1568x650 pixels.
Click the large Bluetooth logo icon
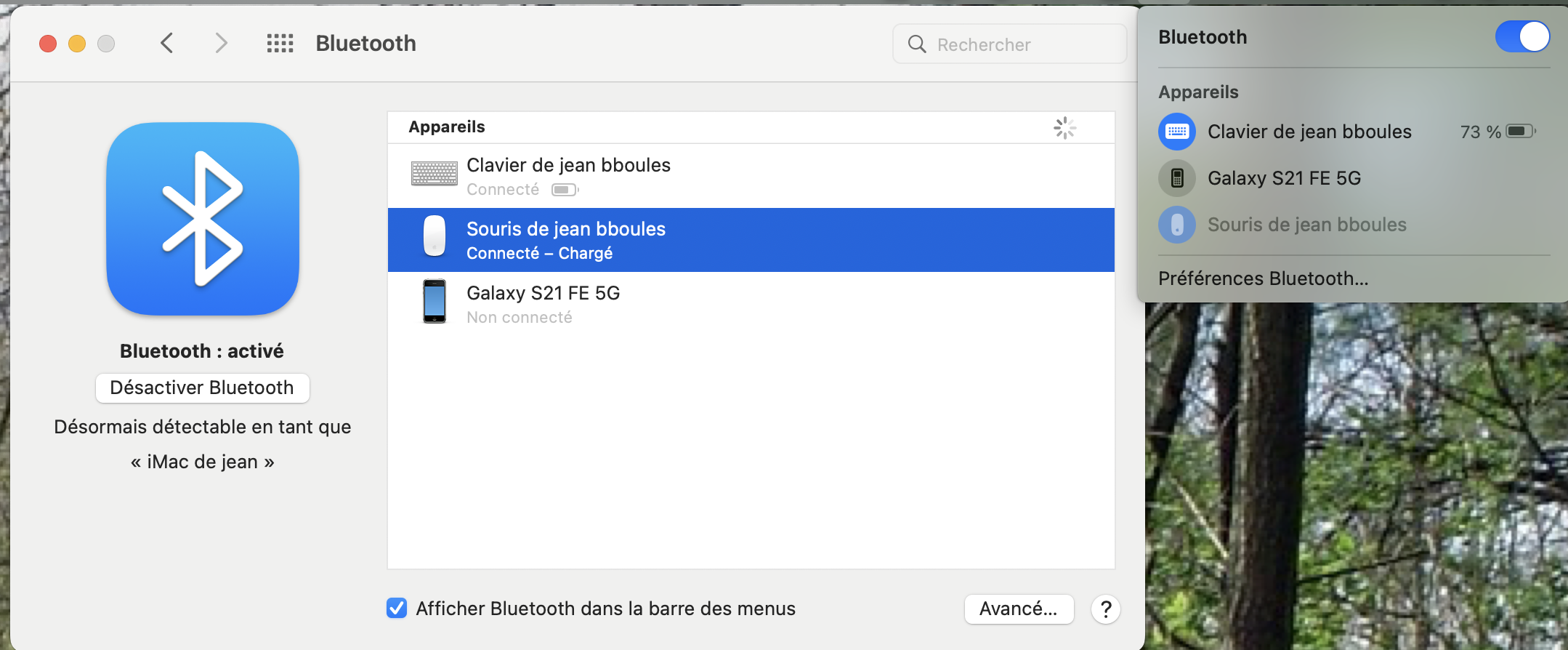click(203, 219)
